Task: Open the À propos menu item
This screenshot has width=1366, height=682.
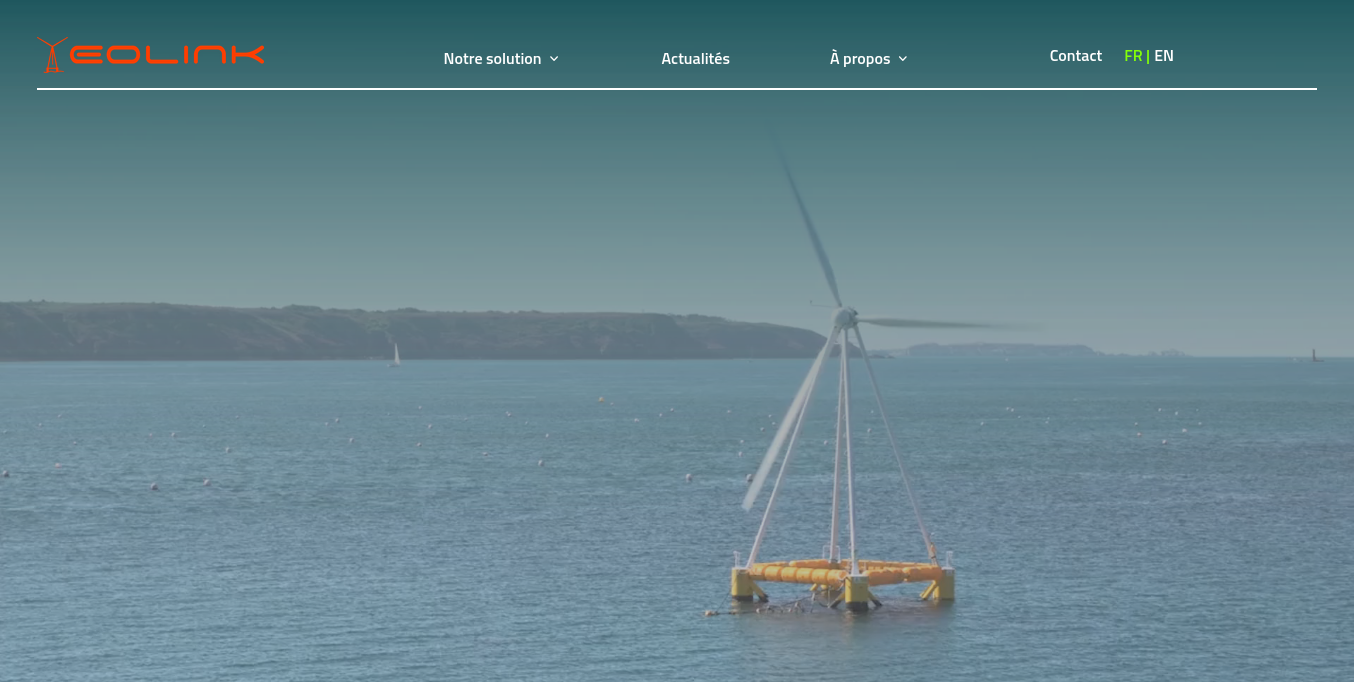Action: (x=859, y=59)
